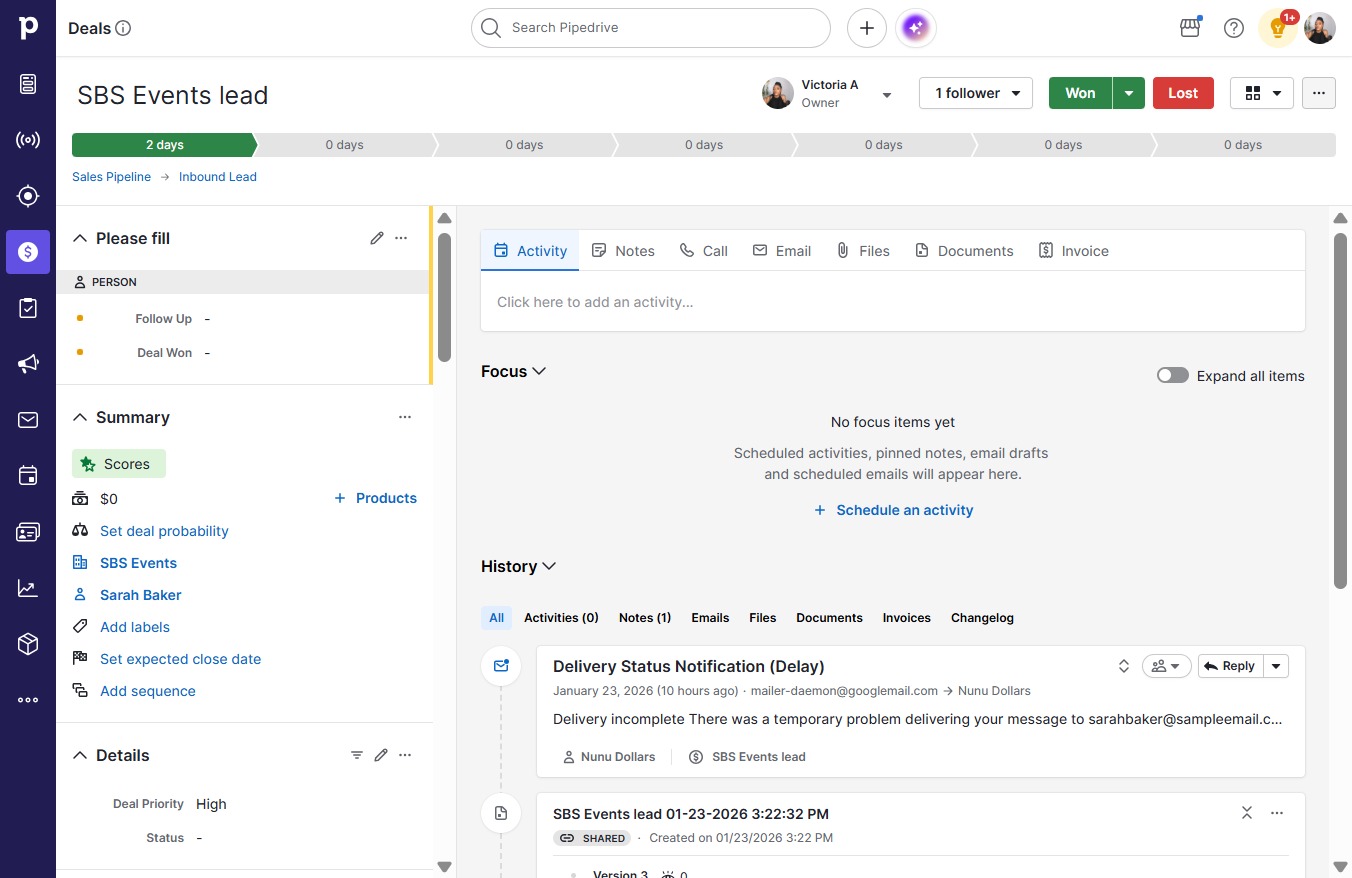Open Activities calendar icon in sidebar

(x=28, y=476)
